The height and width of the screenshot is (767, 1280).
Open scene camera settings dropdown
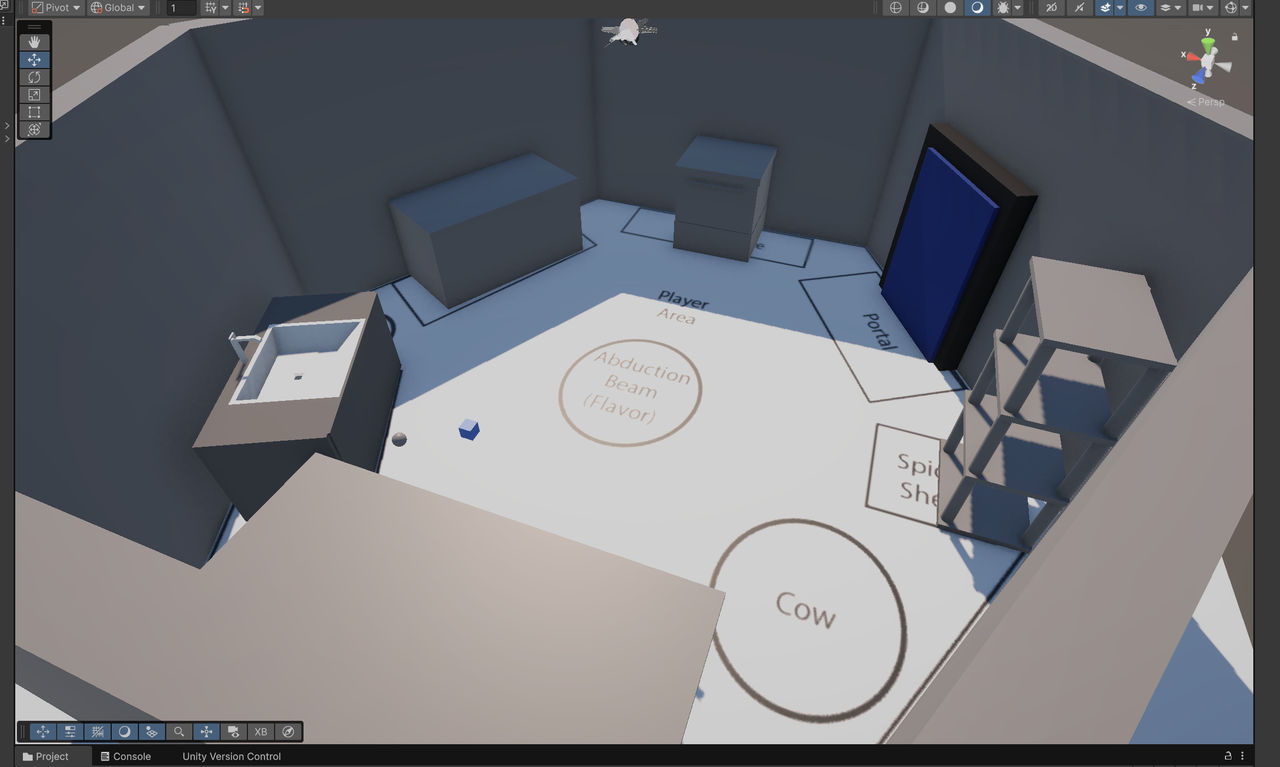coord(1203,8)
